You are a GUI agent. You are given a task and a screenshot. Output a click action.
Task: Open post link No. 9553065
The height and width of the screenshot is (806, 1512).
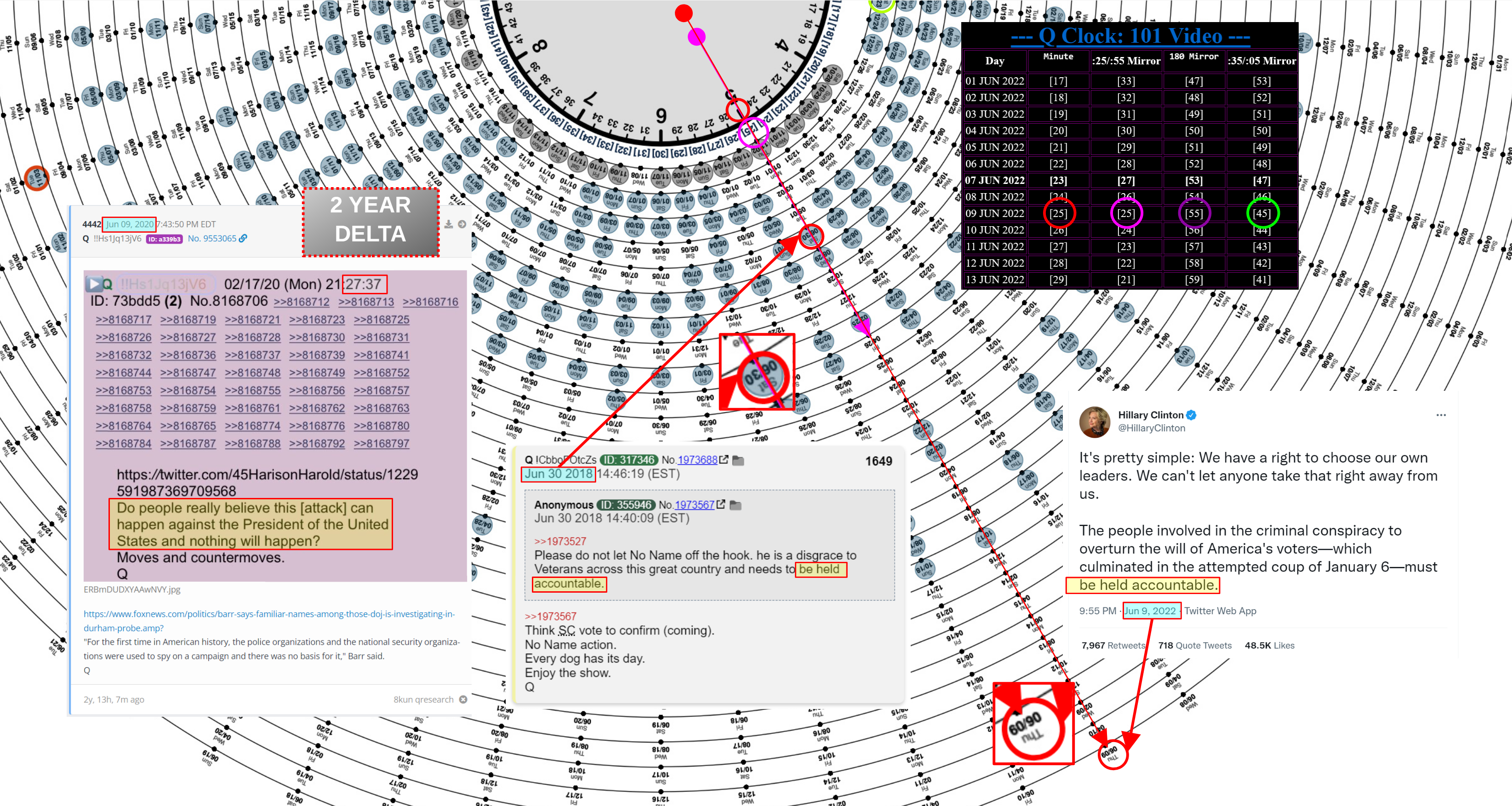212,238
